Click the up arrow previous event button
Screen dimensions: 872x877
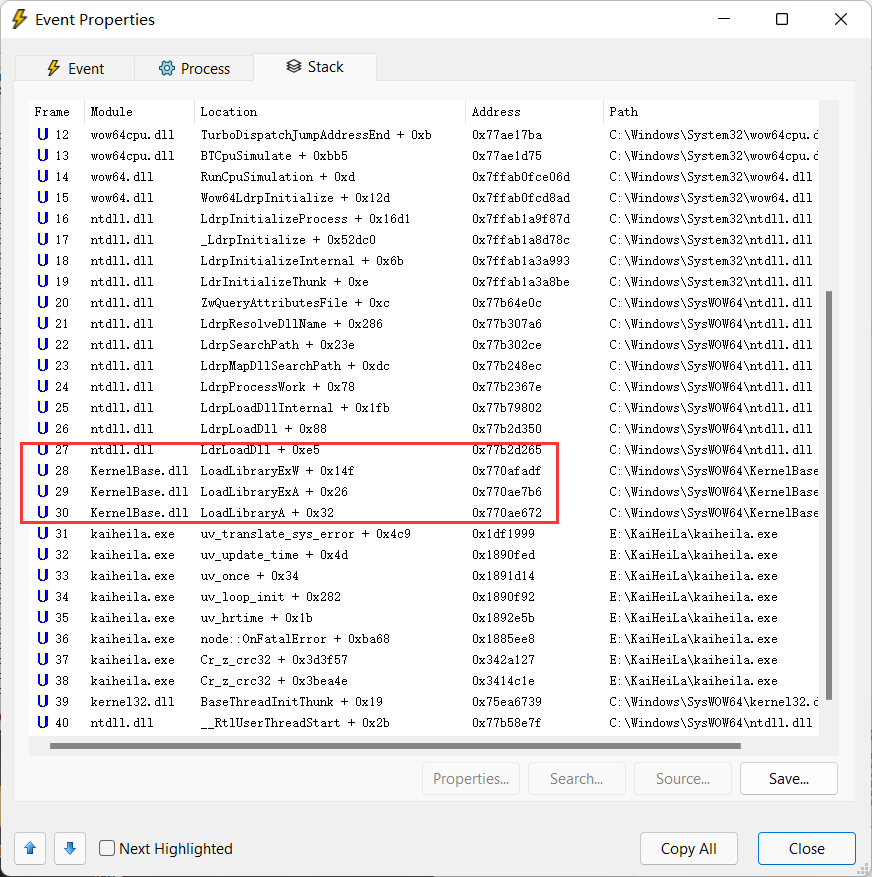point(30,848)
